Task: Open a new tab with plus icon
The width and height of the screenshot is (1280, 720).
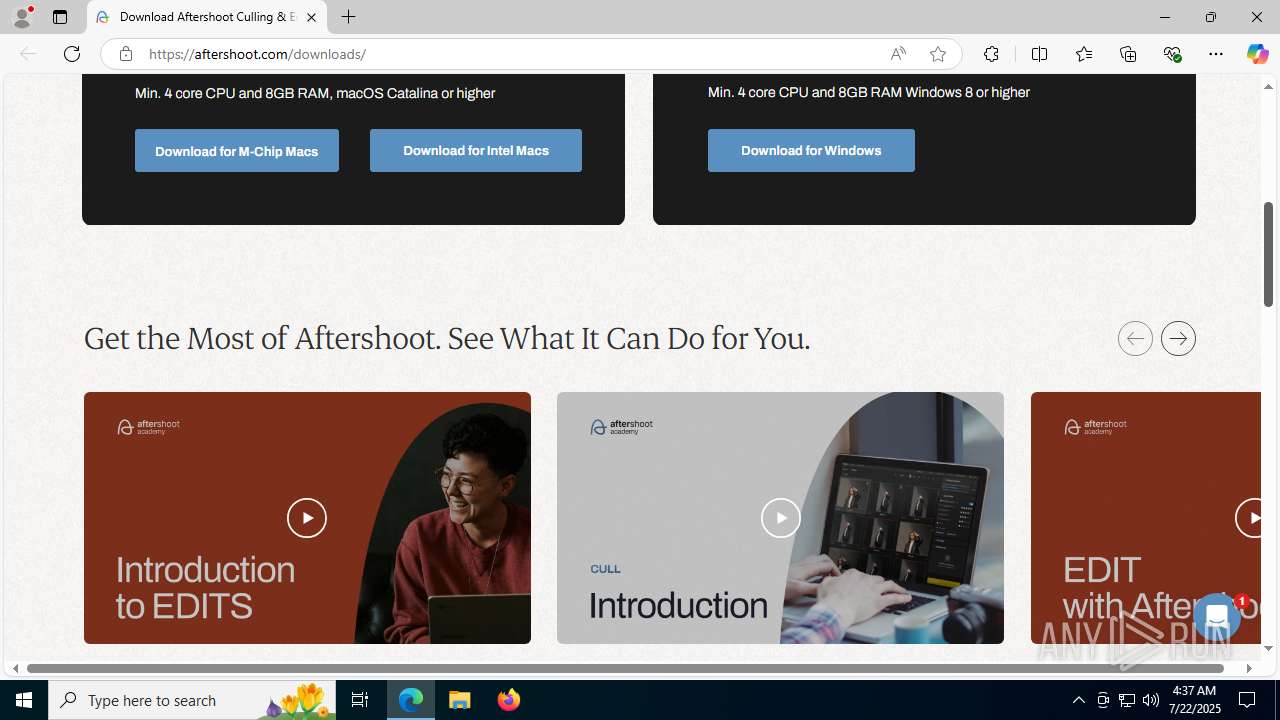Action: click(x=348, y=17)
